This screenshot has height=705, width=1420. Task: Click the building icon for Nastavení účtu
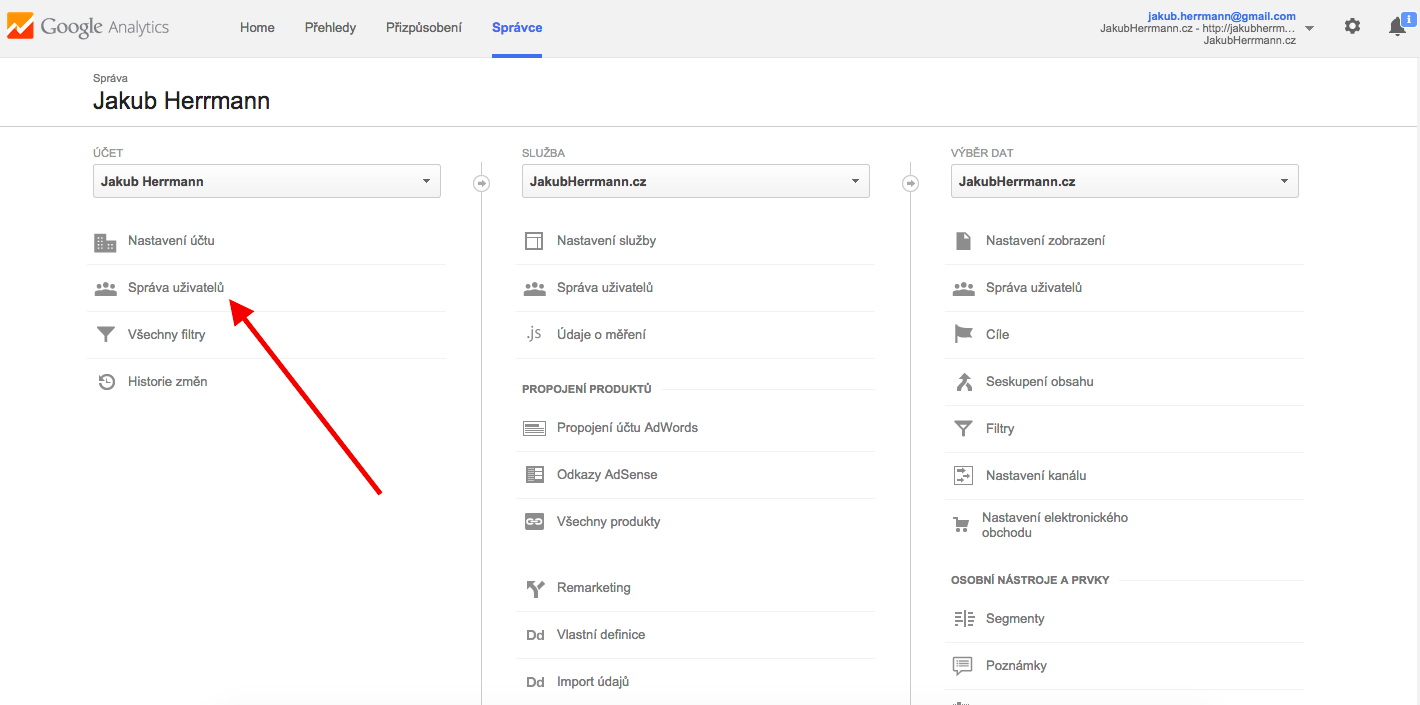105,241
